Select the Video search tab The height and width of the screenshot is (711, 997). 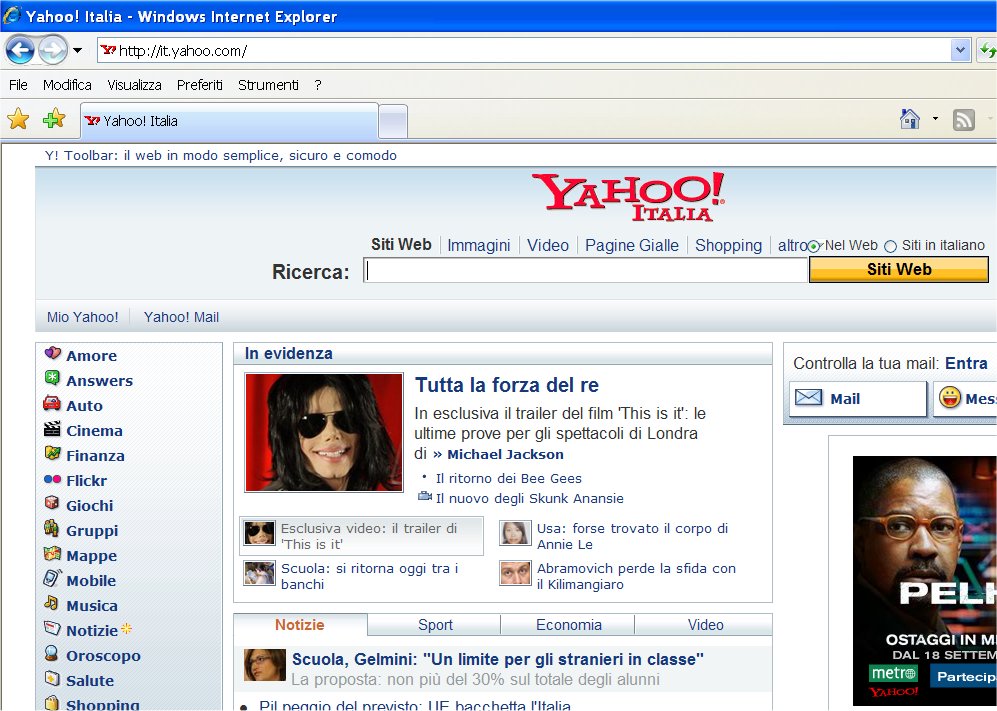click(547, 245)
